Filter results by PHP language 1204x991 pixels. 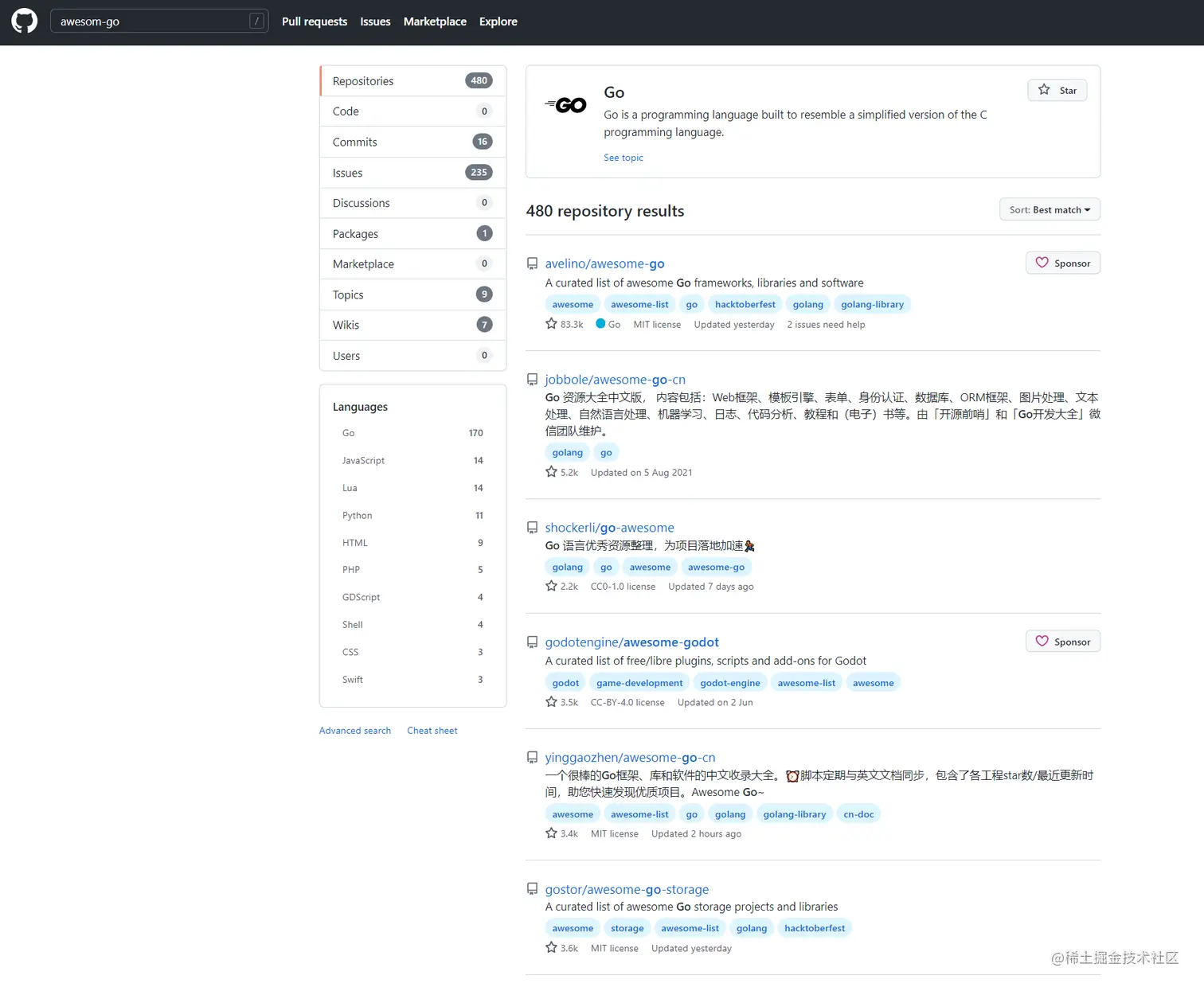pos(412,570)
